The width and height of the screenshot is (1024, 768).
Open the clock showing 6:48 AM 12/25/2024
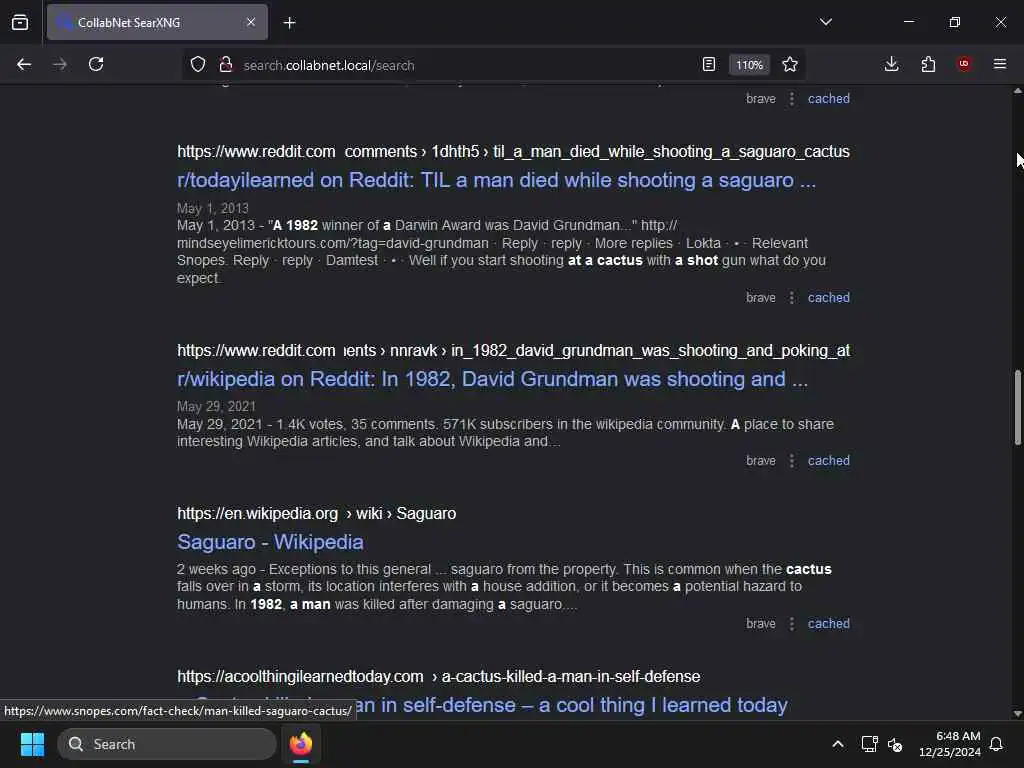(950, 744)
